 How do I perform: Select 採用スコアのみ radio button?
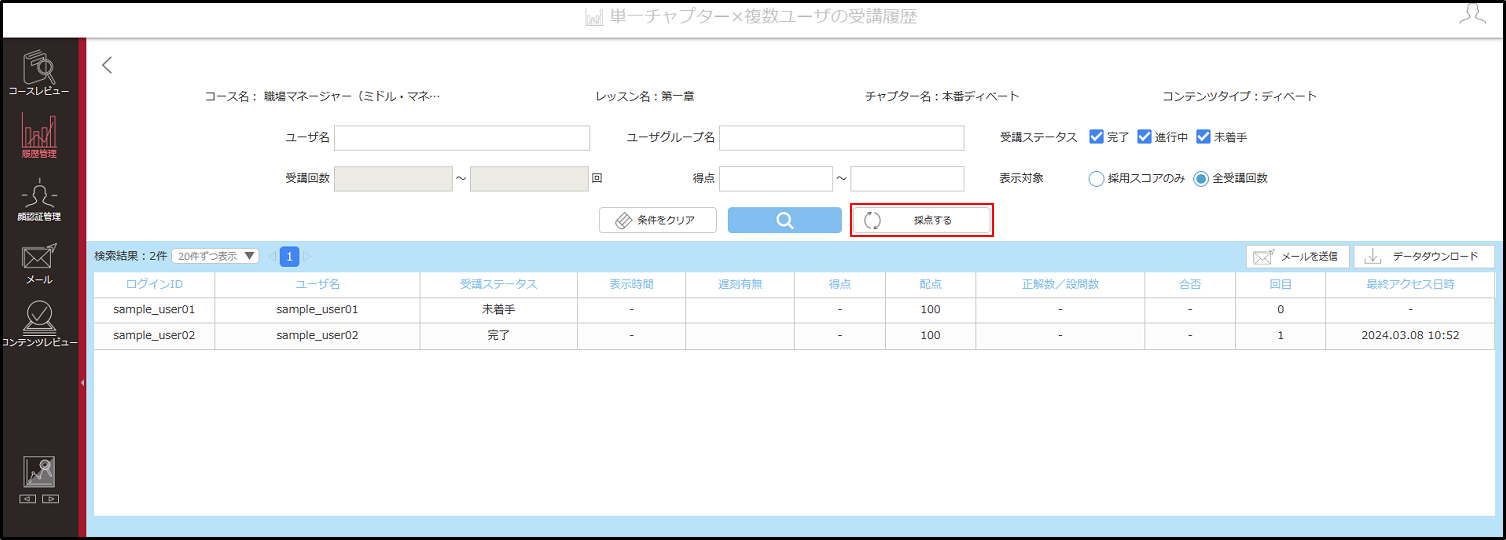pyautogui.click(x=1096, y=179)
